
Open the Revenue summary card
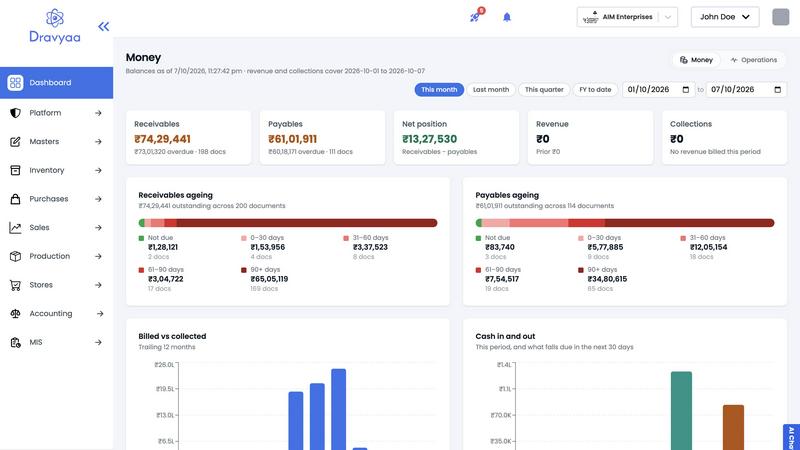pyautogui.click(x=590, y=138)
